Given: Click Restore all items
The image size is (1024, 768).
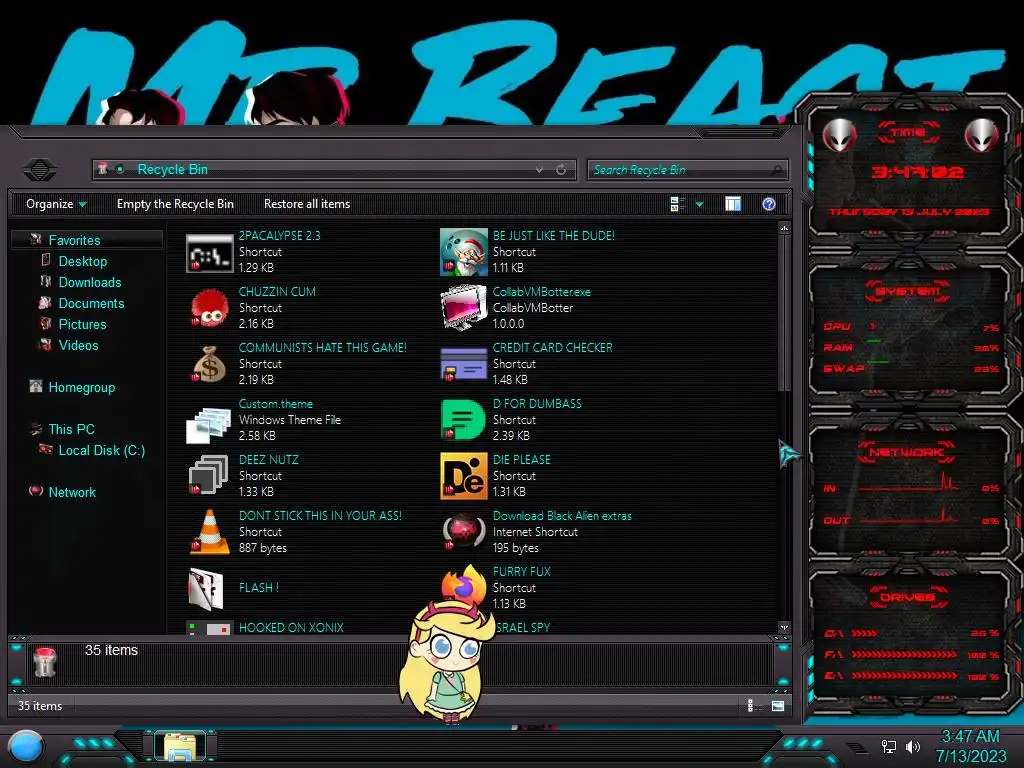Looking at the screenshot, I should pos(307,204).
